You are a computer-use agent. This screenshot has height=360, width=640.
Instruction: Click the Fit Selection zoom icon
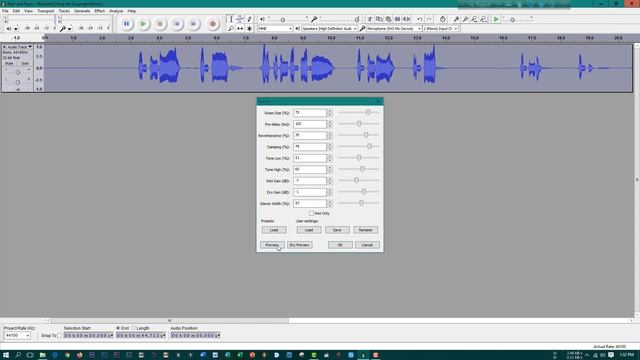tap(474, 19)
